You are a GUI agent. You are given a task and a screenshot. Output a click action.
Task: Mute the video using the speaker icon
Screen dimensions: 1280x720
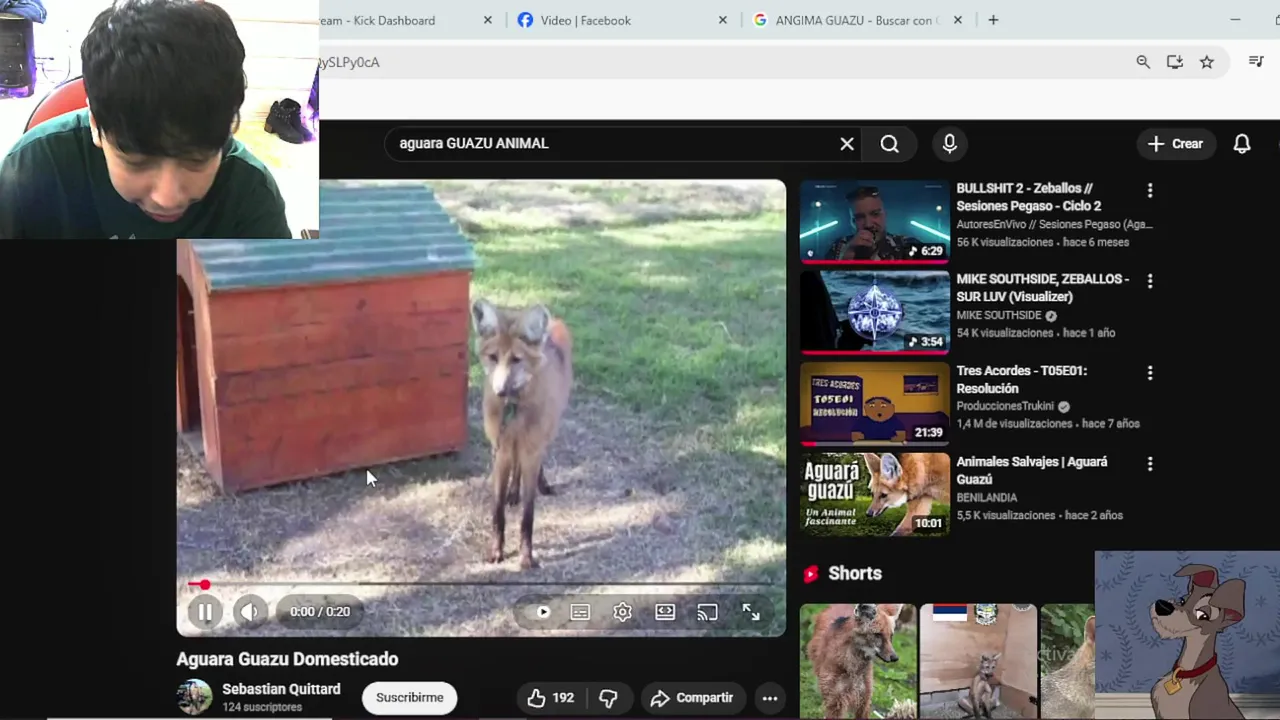click(249, 612)
